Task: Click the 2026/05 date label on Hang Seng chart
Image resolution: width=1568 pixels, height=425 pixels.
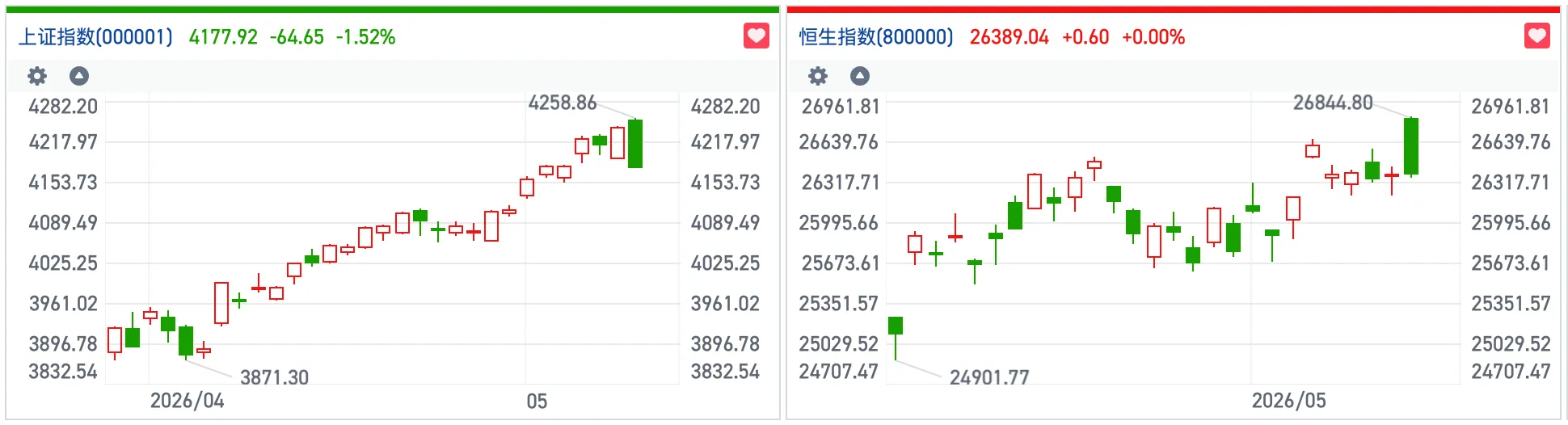Action: (1288, 401)
